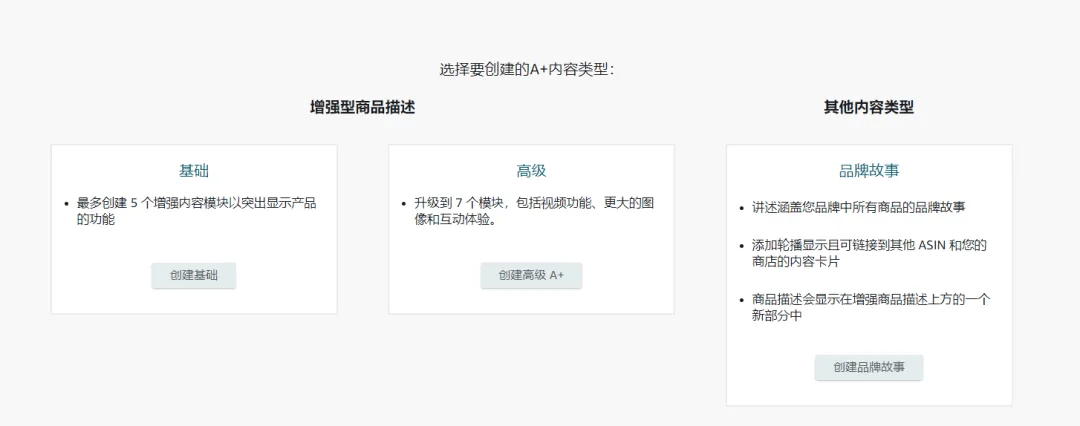
Task: Click the 增强型商品描述 section heading
Action: point(362,108)
